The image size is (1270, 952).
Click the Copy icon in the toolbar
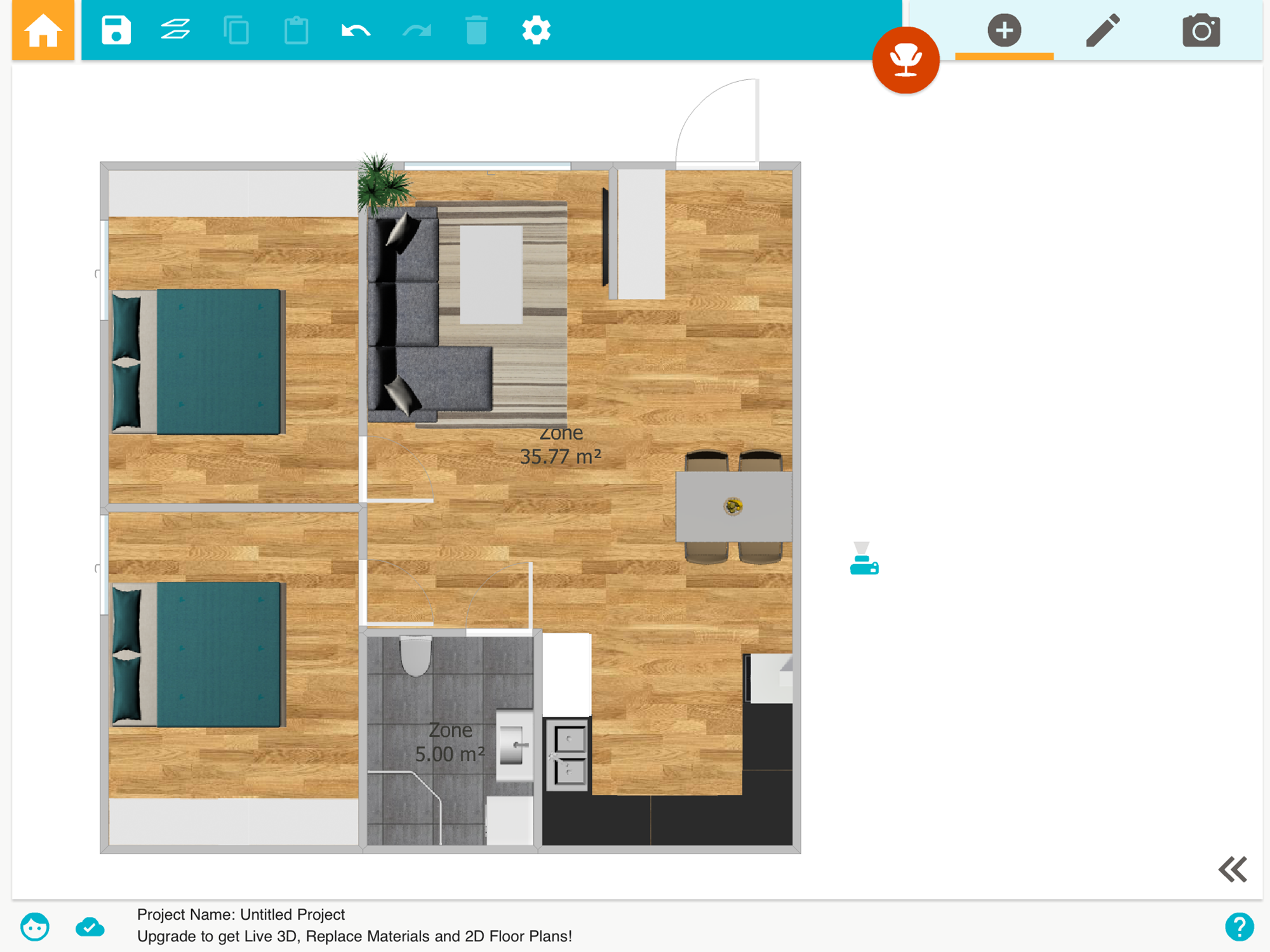[236, 30]
